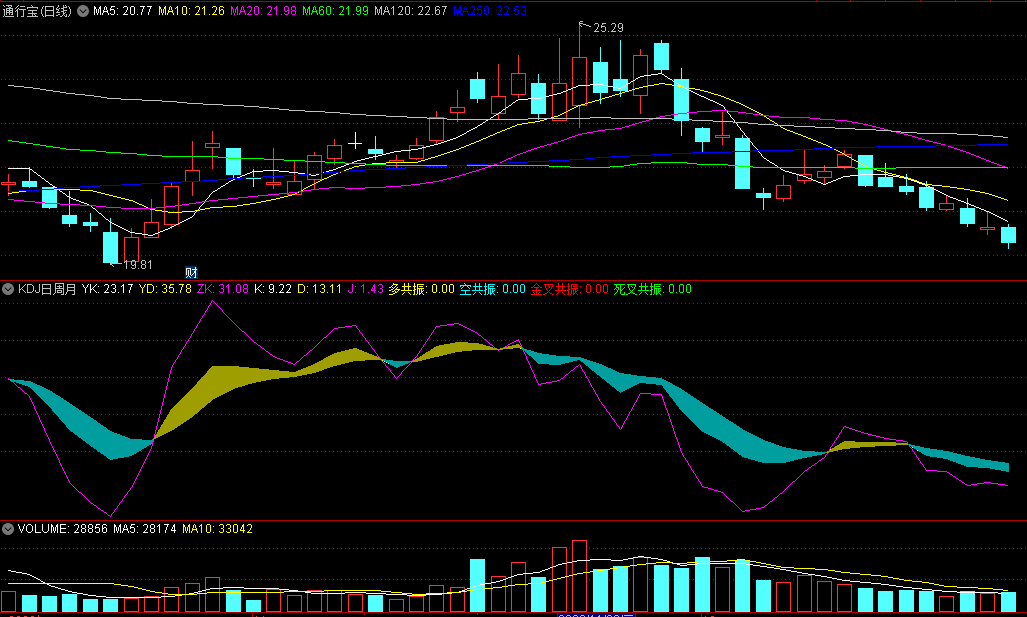
Task: Click the MA60: 21.99 label
Action: pyautogui.click(x=335, y=11)
